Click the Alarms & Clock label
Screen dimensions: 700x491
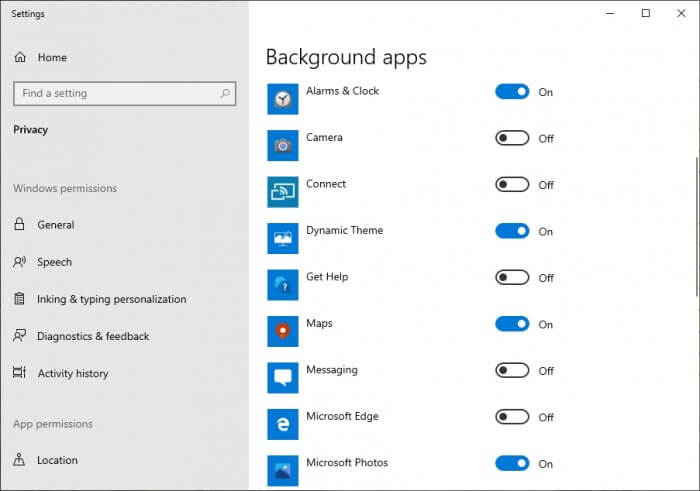(x=342, y=91)
